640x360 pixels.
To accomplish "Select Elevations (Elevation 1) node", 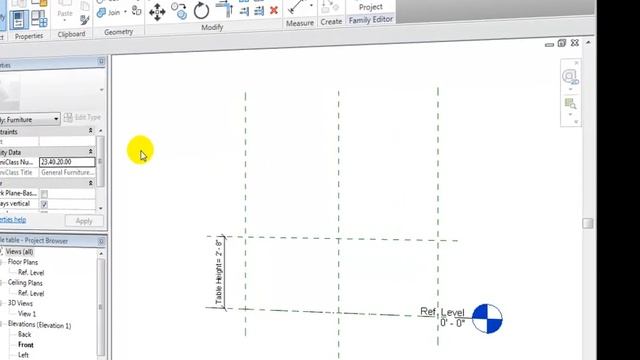I will pyautogui.click(x=40, y=325).
